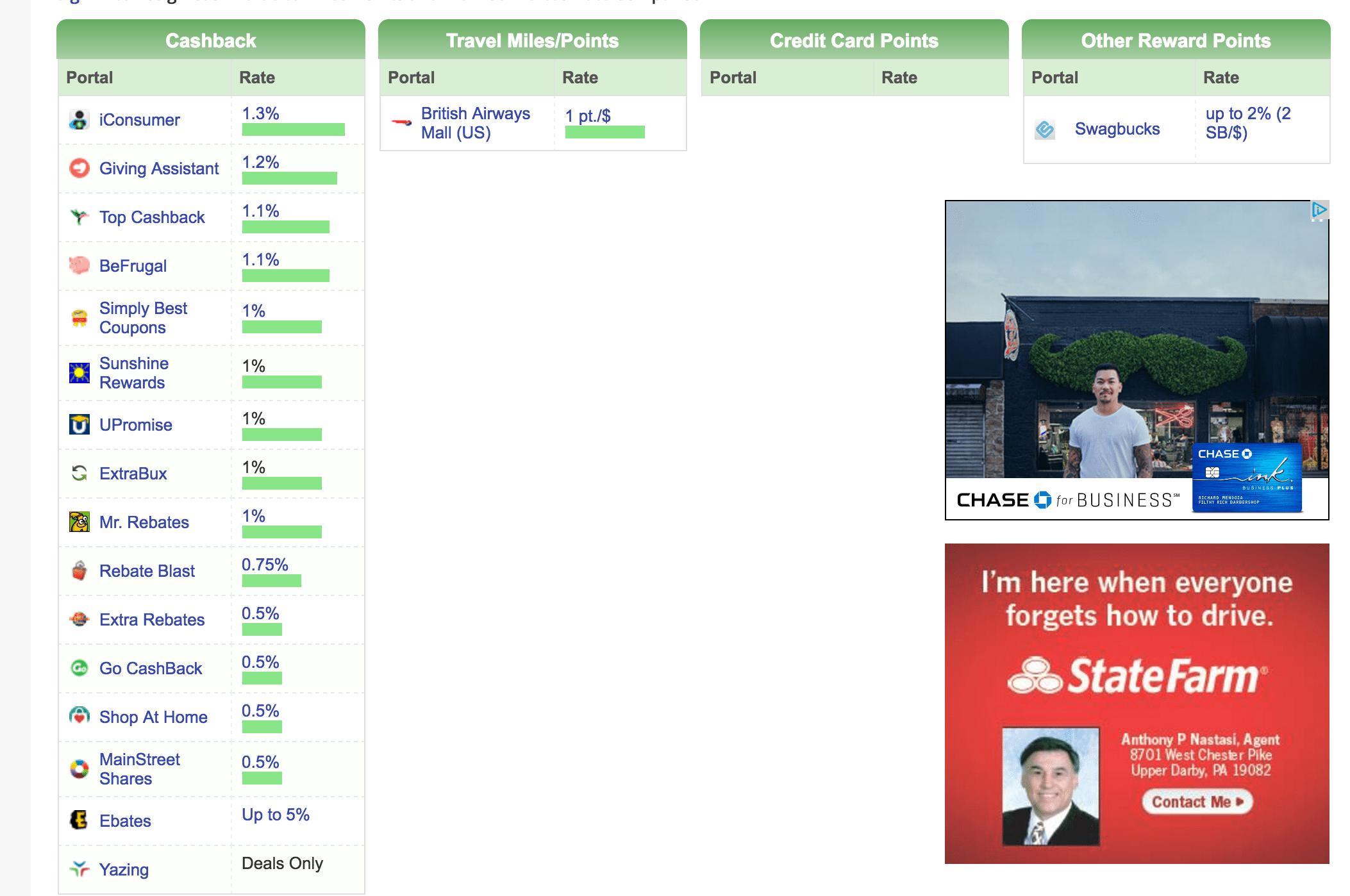Open the Ebates portal link

coord(125,821)
